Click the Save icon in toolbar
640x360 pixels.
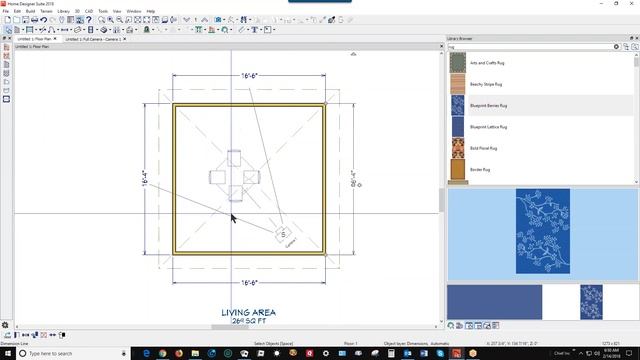(x=25, y=20)
